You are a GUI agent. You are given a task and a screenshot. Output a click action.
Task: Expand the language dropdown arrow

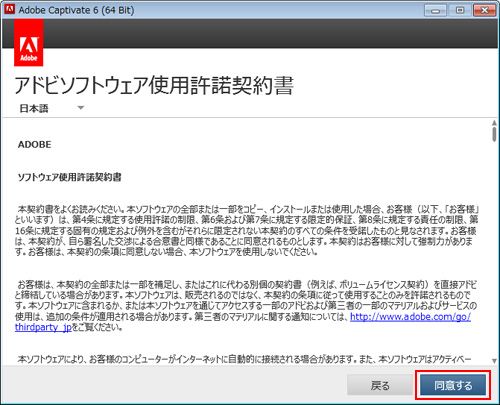[x=81, y=108]
